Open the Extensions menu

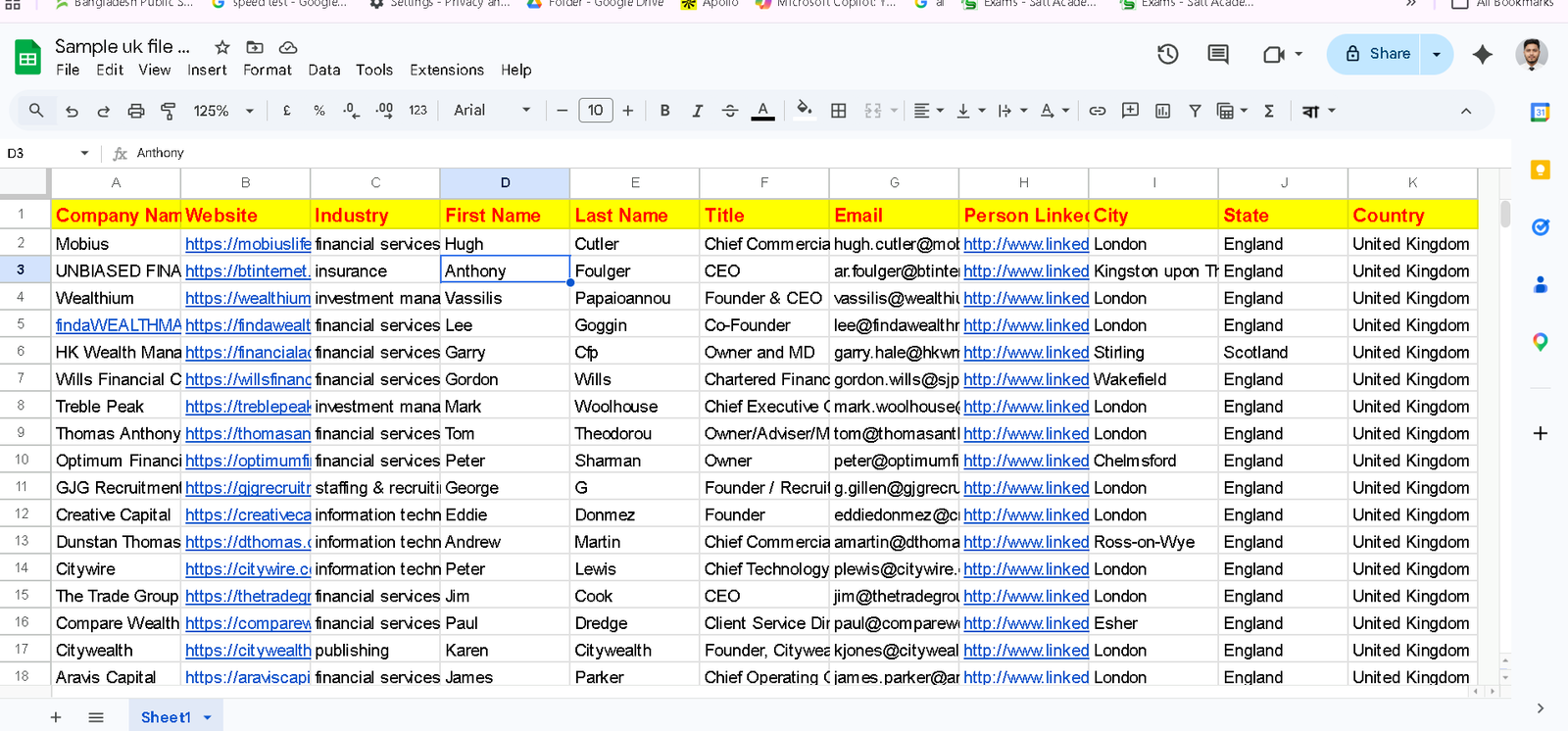point(447,70)
